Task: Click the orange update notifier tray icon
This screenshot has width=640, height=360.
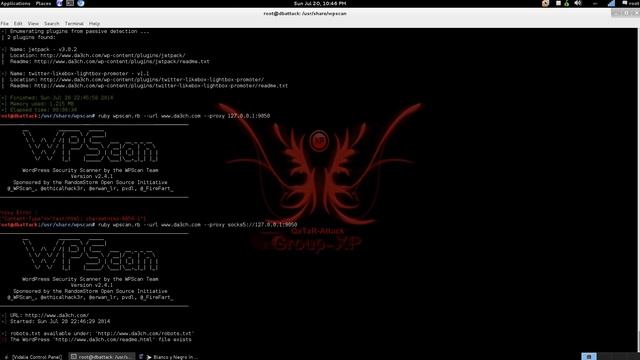Action: tap(545, 3)
